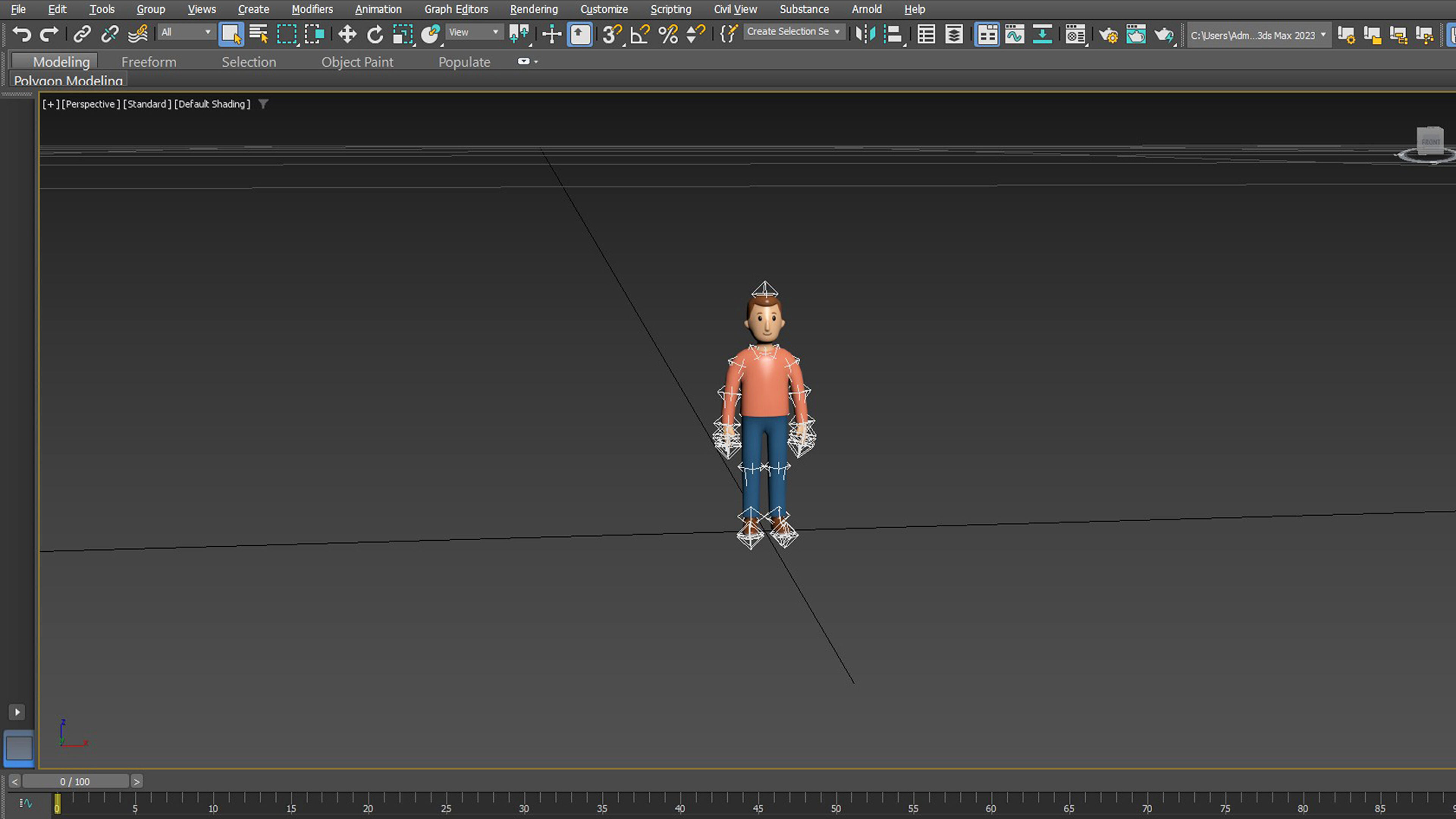Toggle the 3D Snaps button

point(612,35)
